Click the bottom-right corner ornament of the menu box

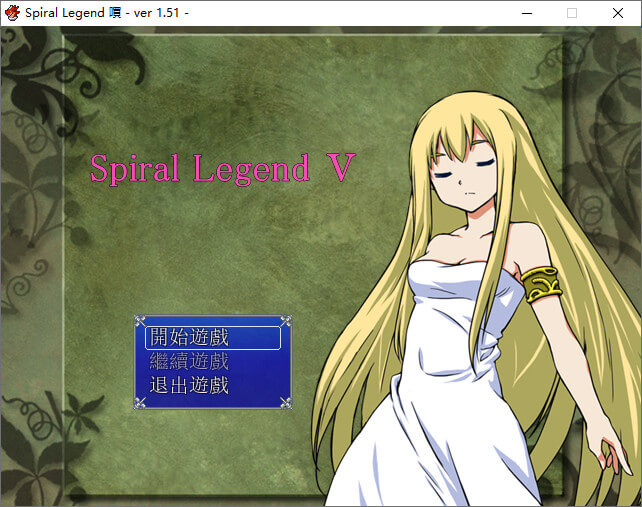[285, 402]
